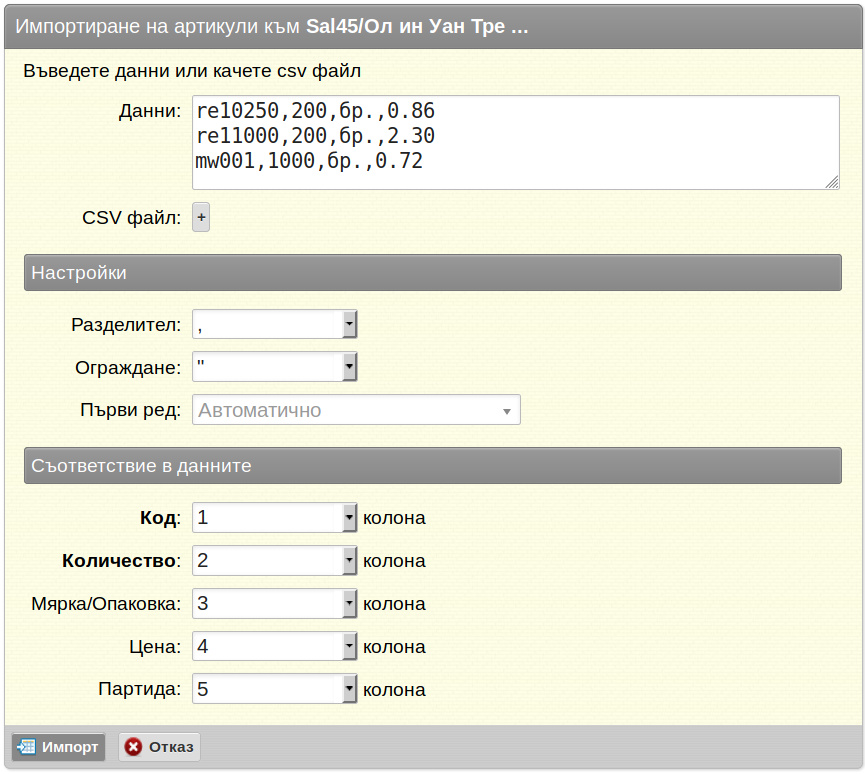Image resolution: width=865 pixels, height=774 pixels.
Task: Open the Код column dropdown arrow
Action: [x=349, y=517]
